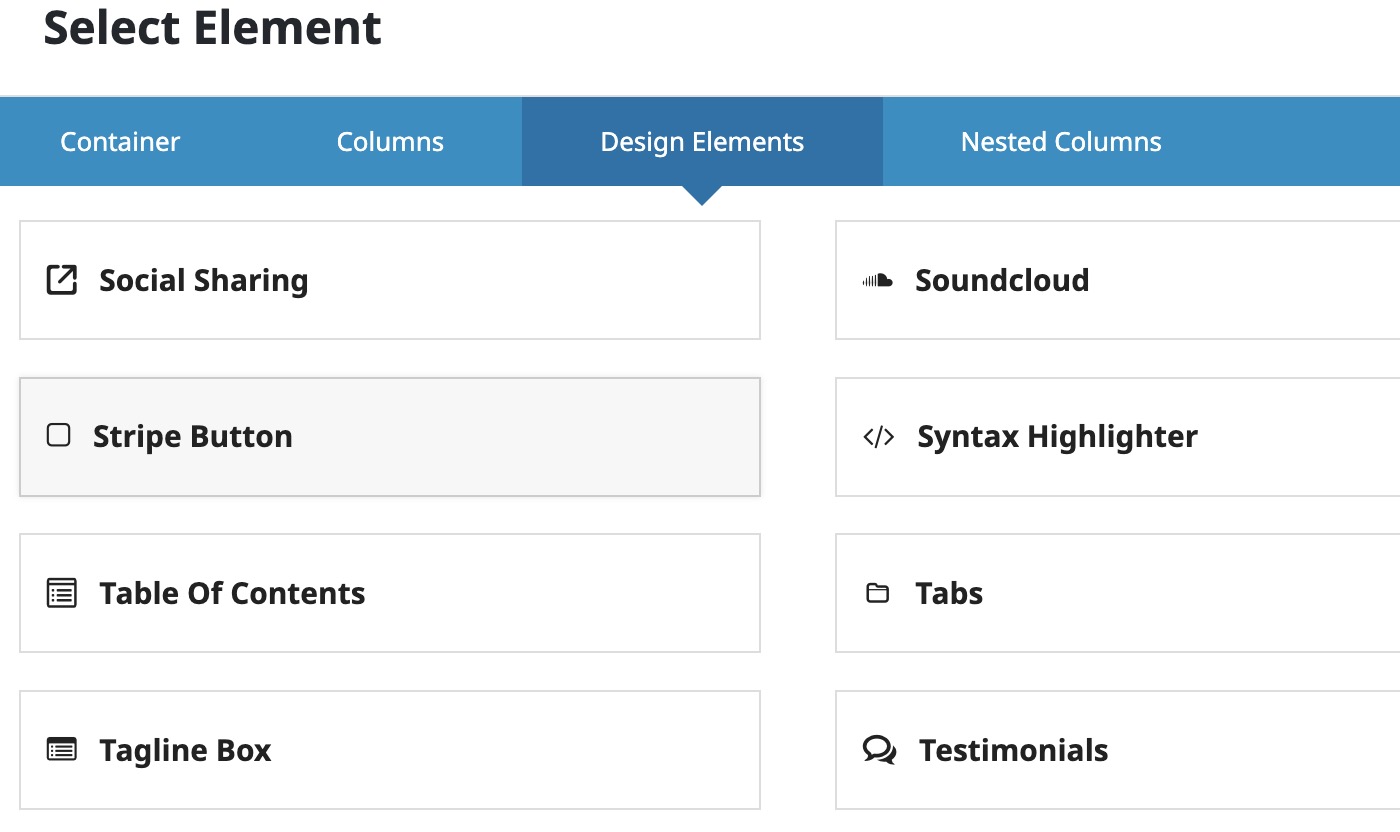Viewport: 1400px width, 832px height.
Task: Insert the Table Of Contents element
Action: point(390,593)
